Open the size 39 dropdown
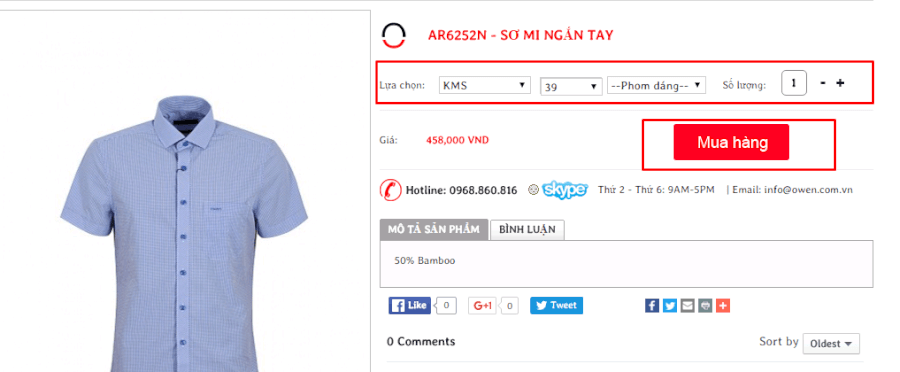The width and height of the screenshot is (900, 372). pyautogui.click(x=572, y=86)
